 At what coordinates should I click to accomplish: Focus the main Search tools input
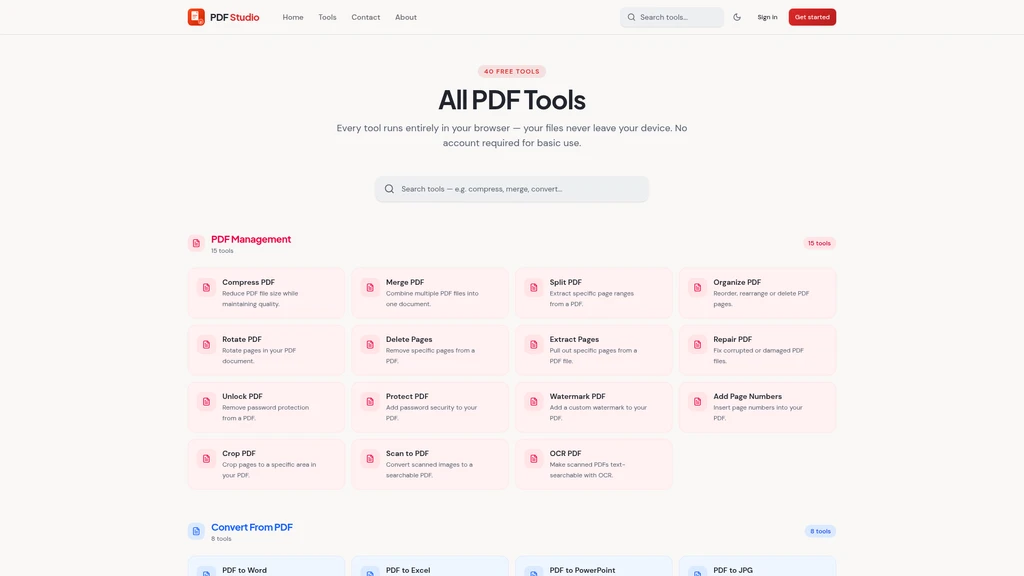click(512, 189)
